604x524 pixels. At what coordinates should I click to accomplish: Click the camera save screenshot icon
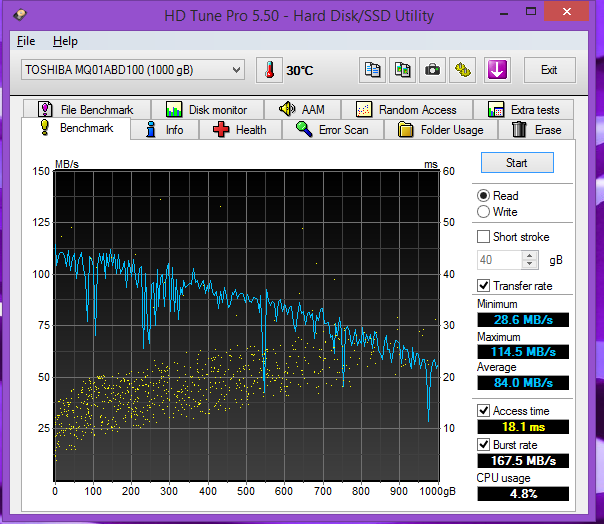pyautogui.click(x=432, y=70)
